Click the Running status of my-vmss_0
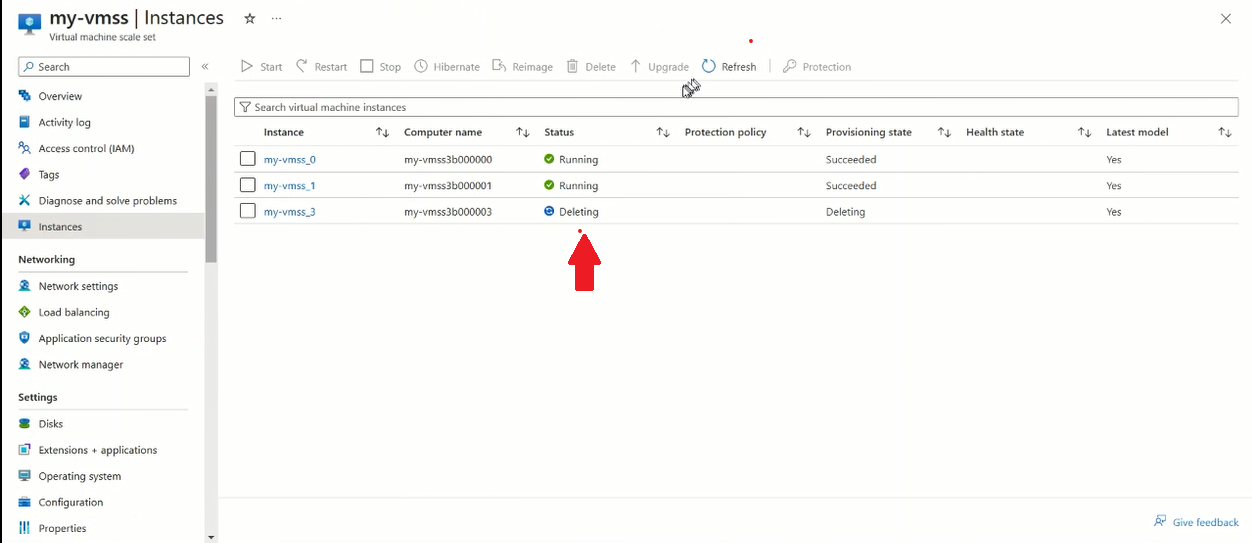 point(571,160)
